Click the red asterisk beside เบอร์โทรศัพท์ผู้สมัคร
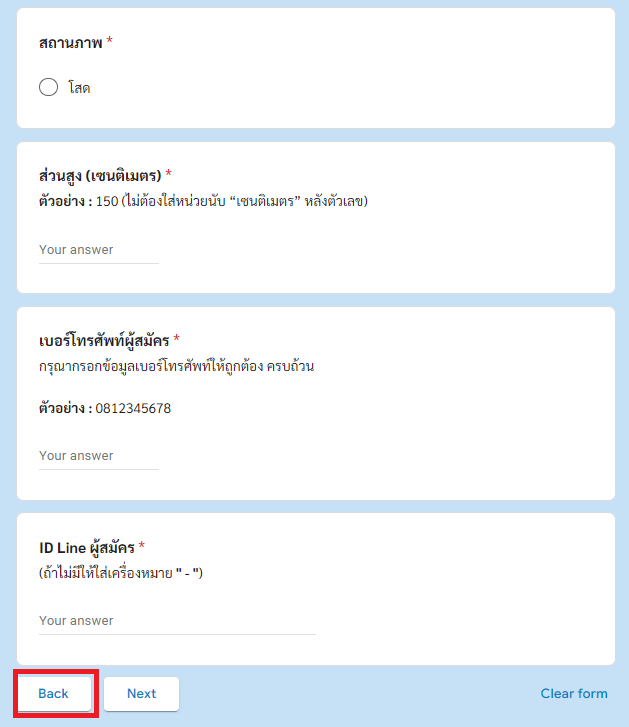The image size is (629, 727). click(177, 338)
